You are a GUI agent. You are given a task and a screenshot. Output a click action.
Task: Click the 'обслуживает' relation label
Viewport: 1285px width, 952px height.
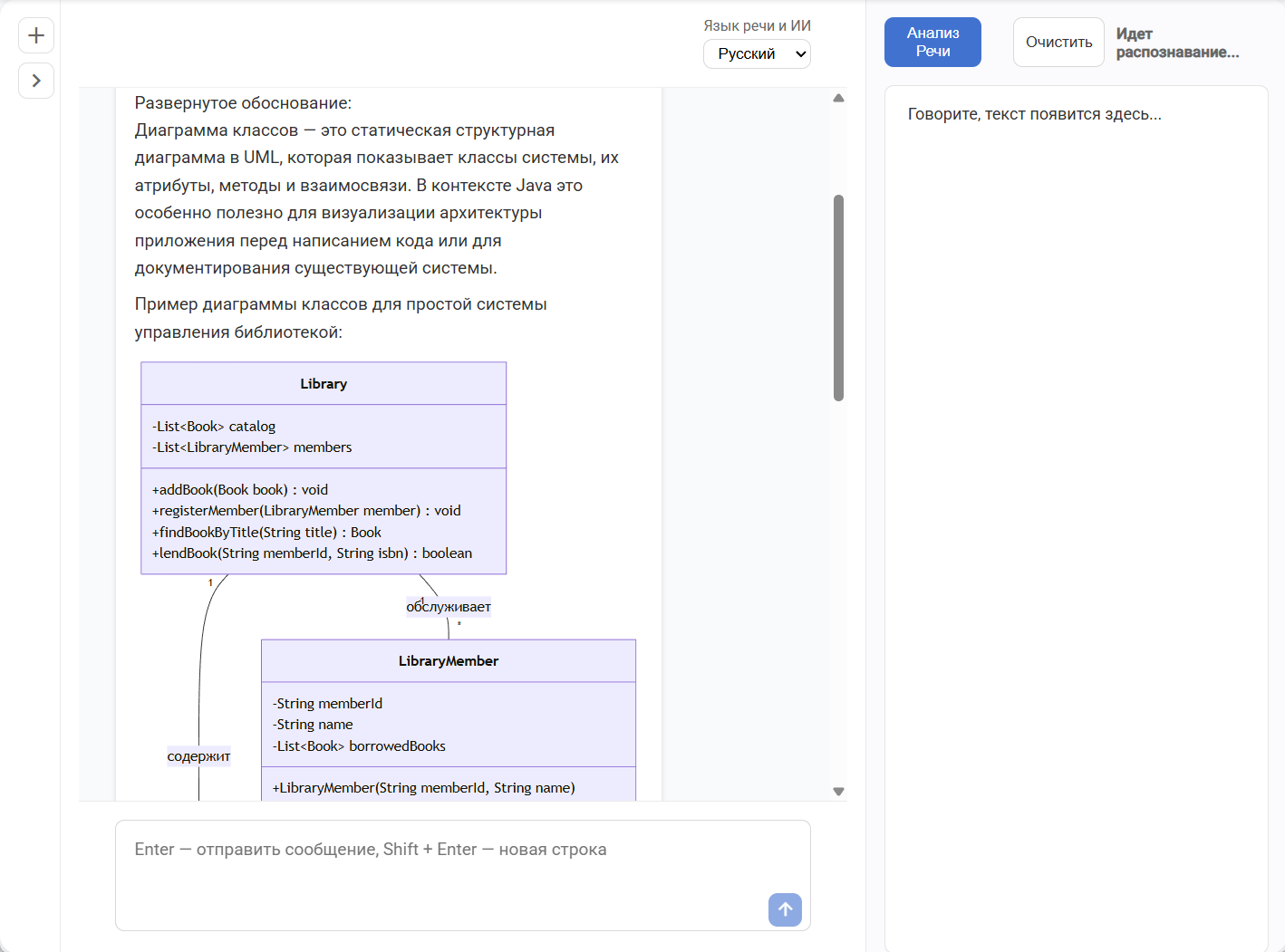(449, 607)
